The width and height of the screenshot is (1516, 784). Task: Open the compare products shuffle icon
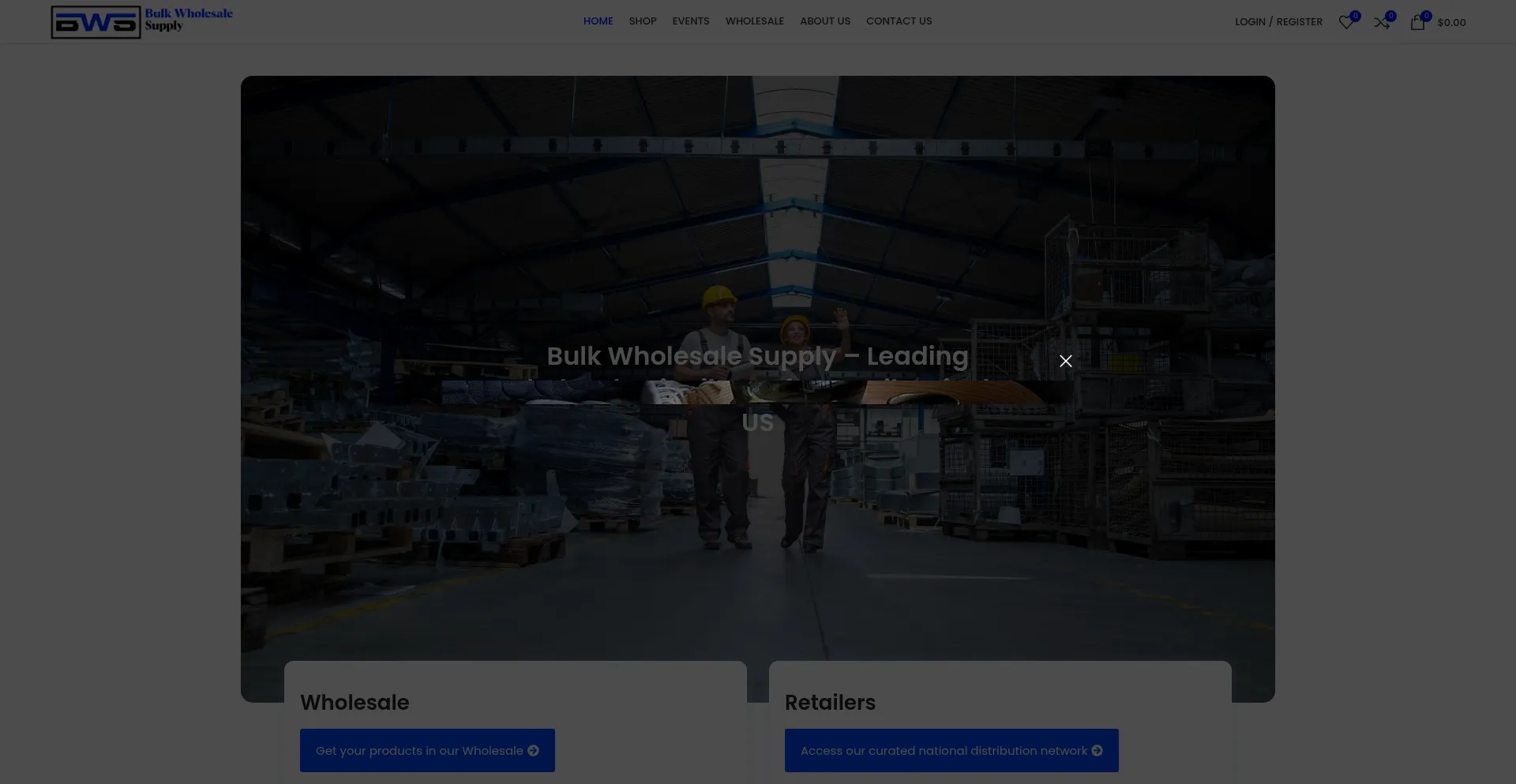pos(1382,23)
